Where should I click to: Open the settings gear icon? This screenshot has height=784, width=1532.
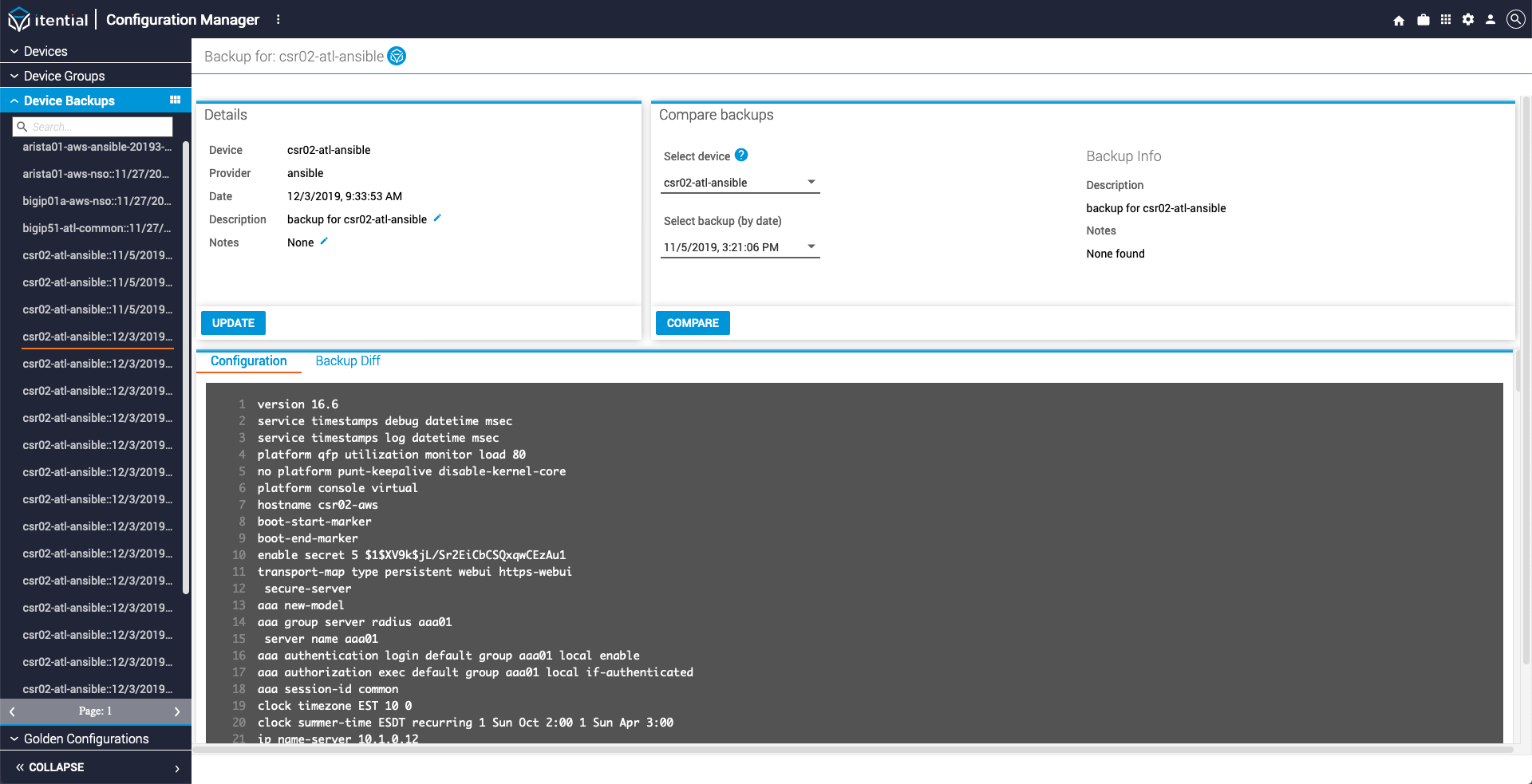(x=1468, y=19)
